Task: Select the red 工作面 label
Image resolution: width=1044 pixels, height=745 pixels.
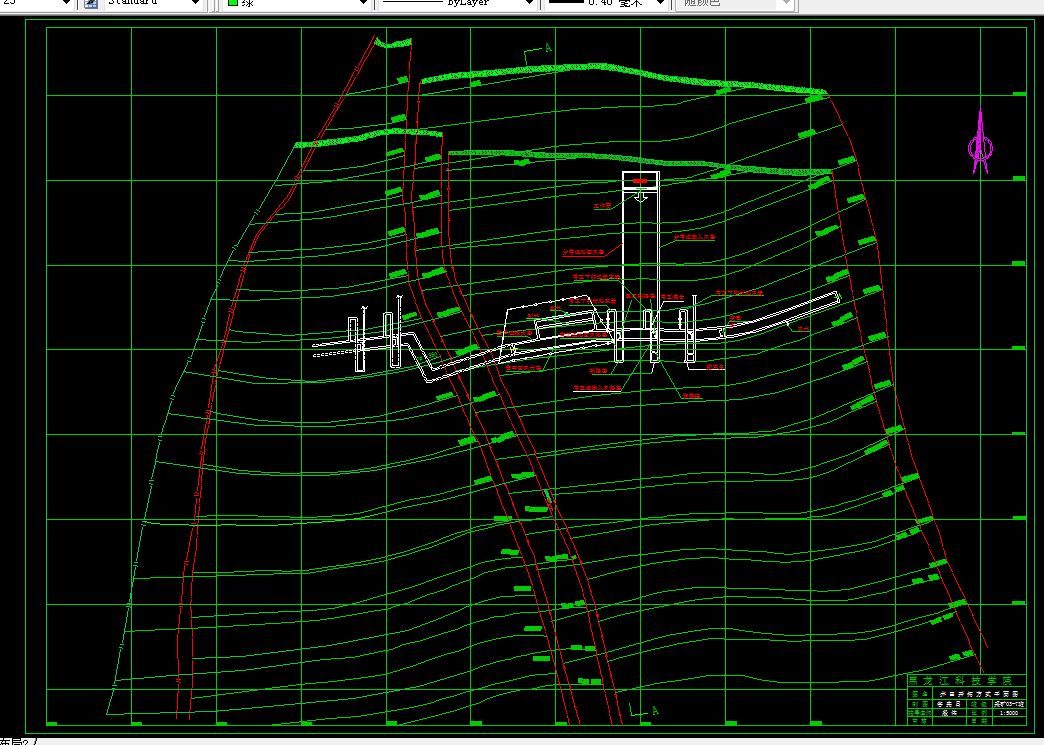Action: pos(603,206)
